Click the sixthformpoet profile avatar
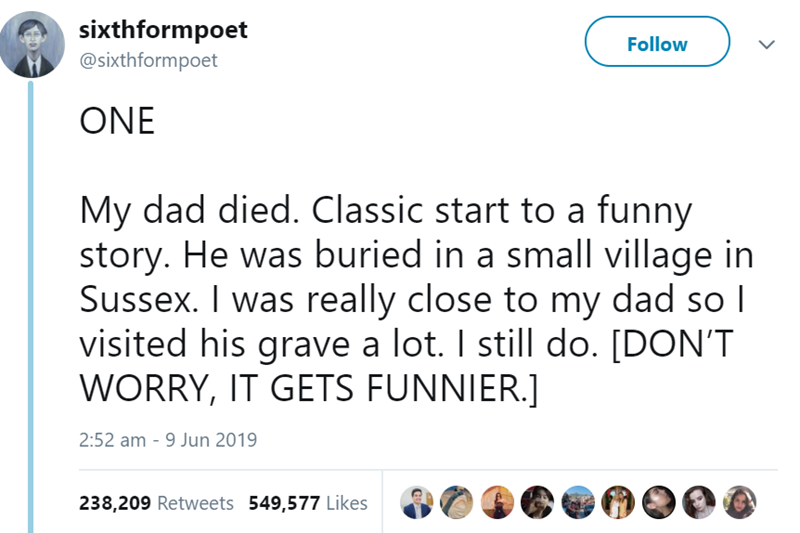 (38, 47)
